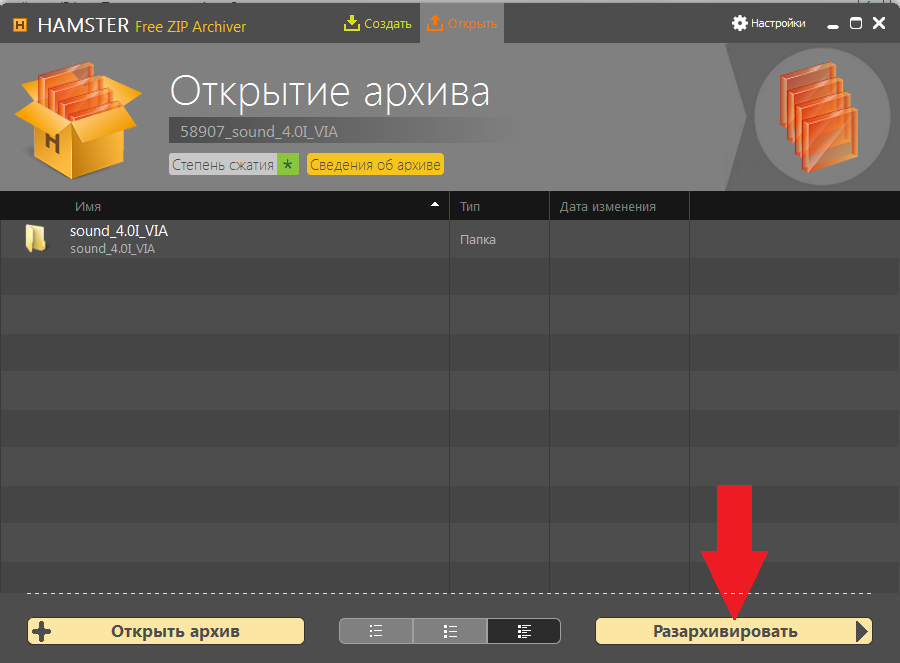Click the orange box logo on left
The image size is (900, 663).
click(x=79, y=119)
